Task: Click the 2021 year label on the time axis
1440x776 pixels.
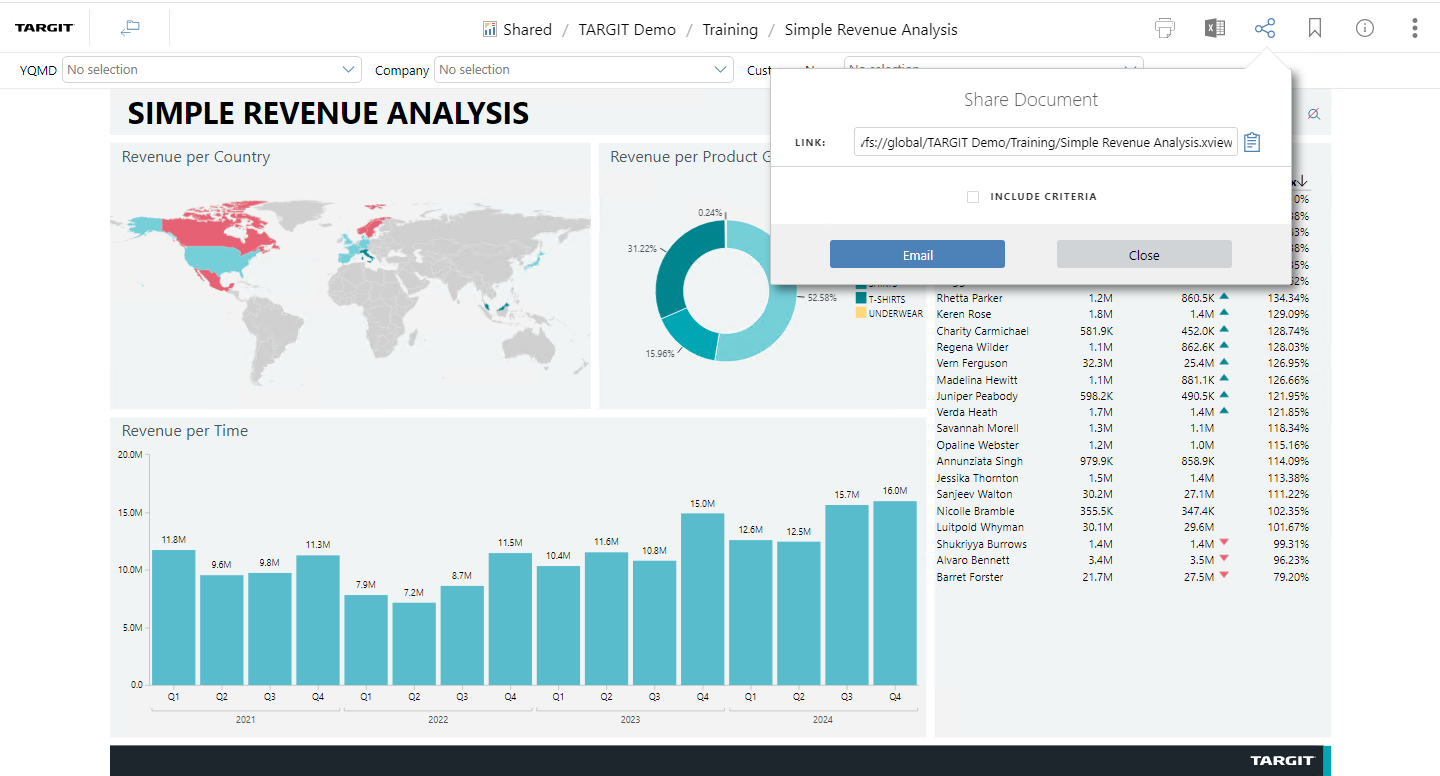Action: click(246, 720)
